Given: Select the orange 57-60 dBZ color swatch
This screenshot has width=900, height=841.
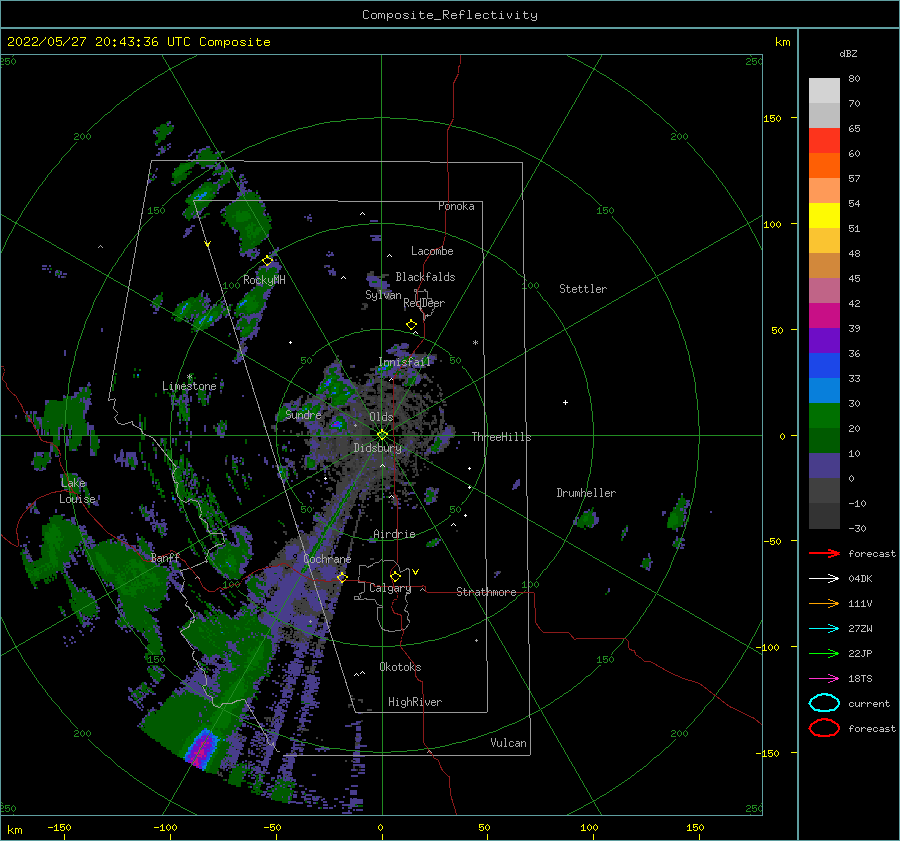Looking at the screenshot, I should [824, 166].
